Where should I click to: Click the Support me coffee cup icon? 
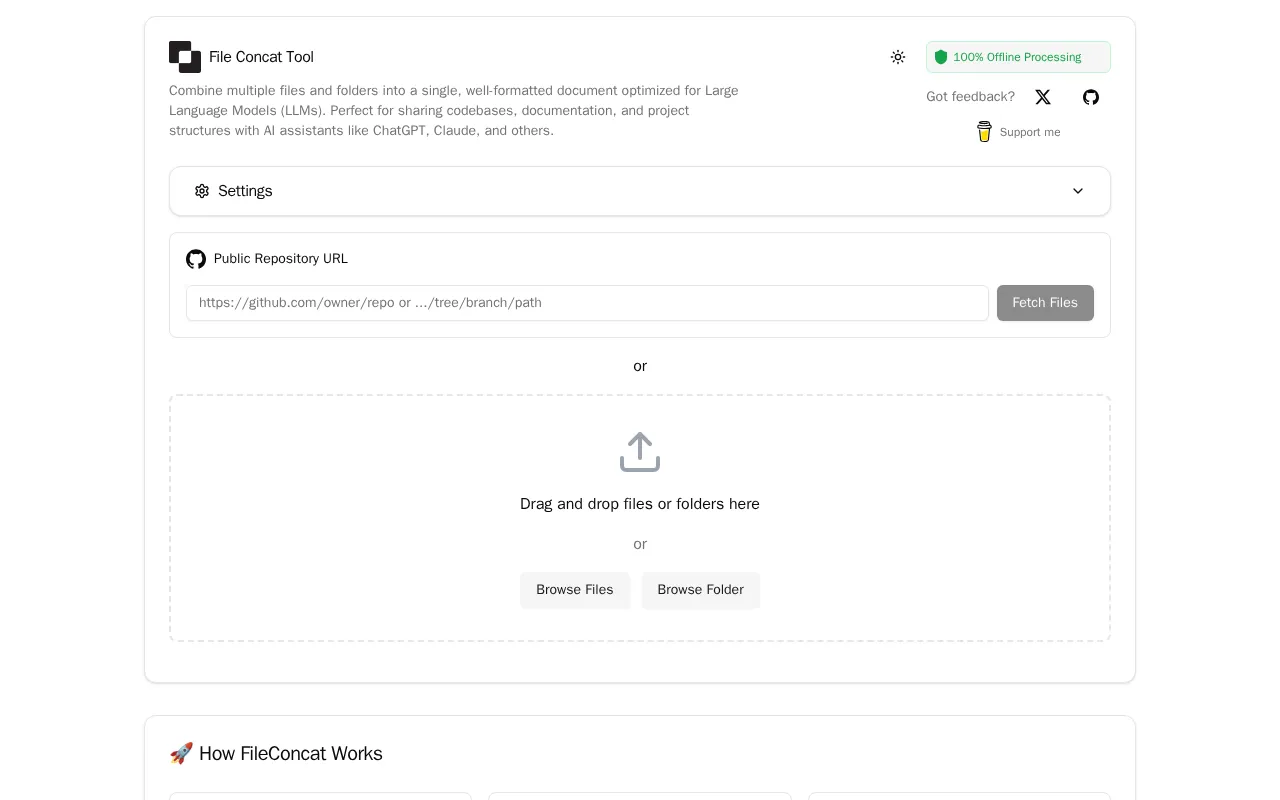click(984, 131)
